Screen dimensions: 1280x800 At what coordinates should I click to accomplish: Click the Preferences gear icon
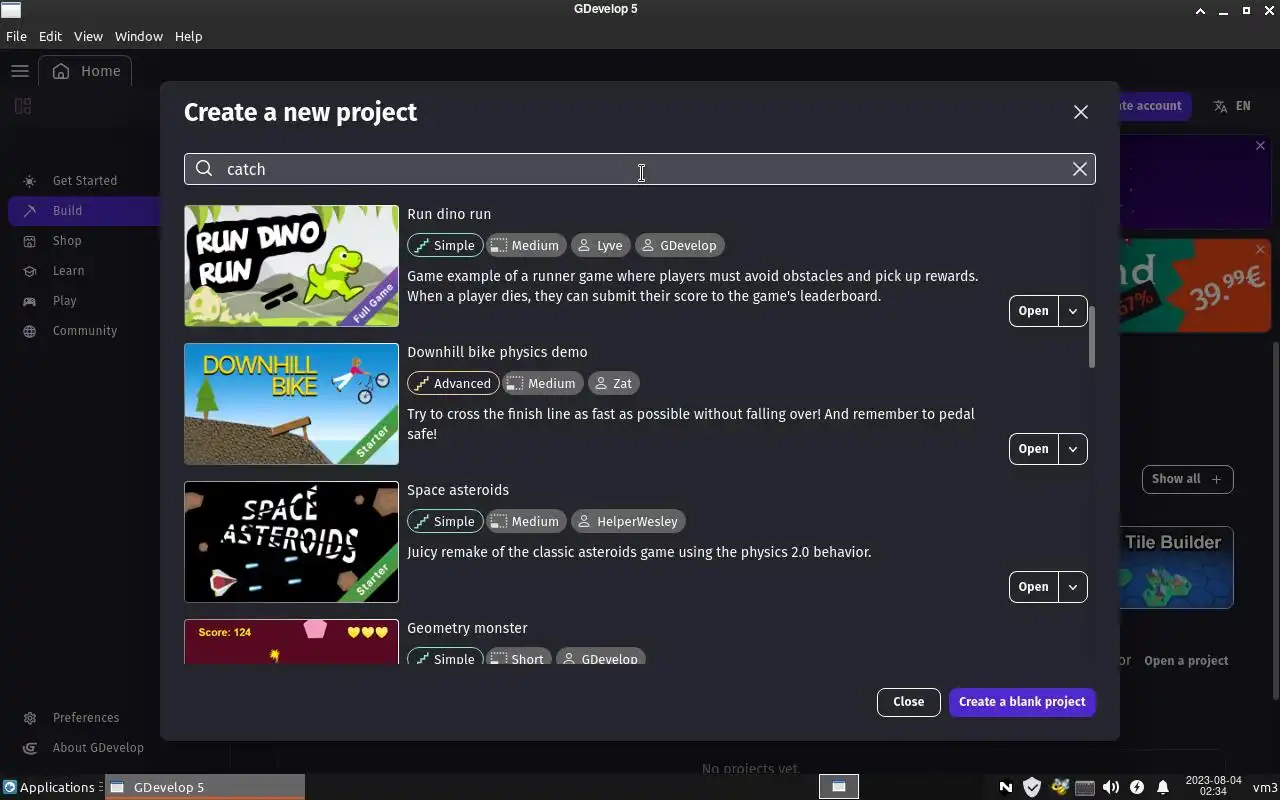point(30,718)
